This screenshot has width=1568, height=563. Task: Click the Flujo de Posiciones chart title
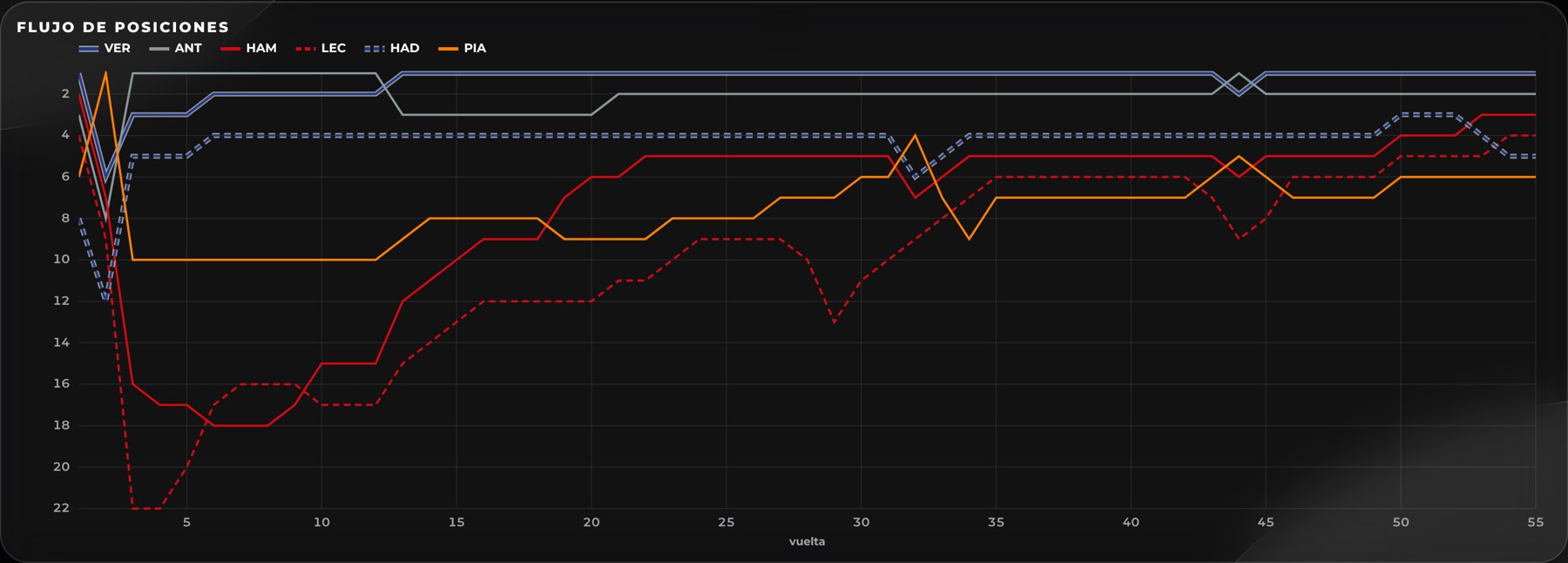(123, 27)
